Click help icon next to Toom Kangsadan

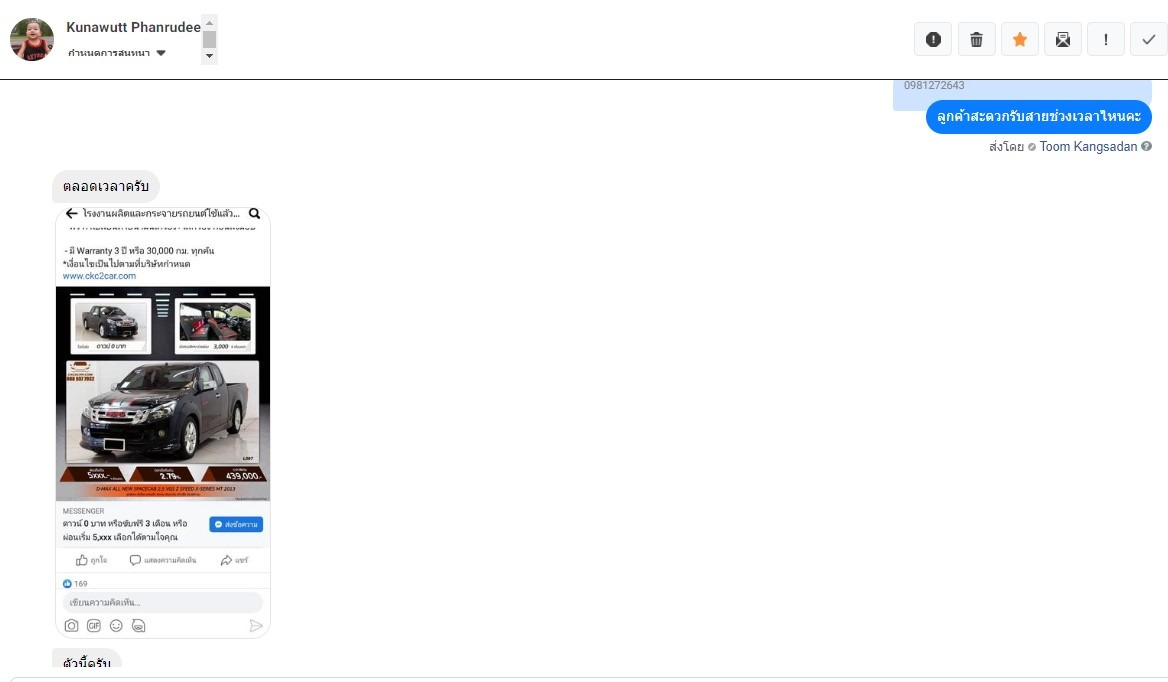[x=1146, y=147]
